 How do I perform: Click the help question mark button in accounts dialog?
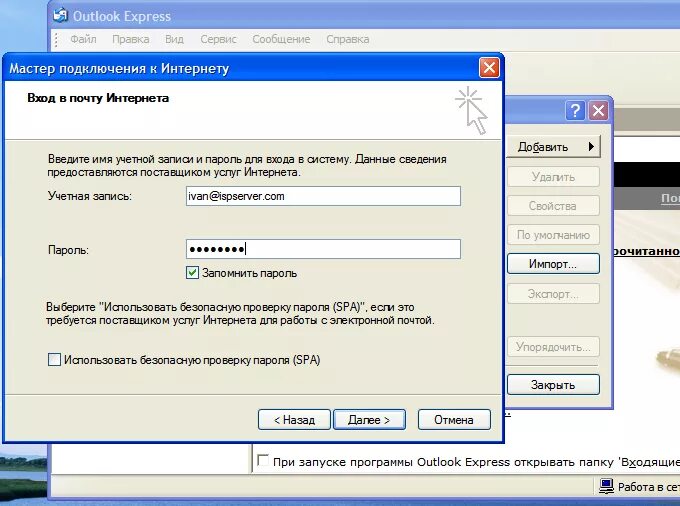point(575,111)
